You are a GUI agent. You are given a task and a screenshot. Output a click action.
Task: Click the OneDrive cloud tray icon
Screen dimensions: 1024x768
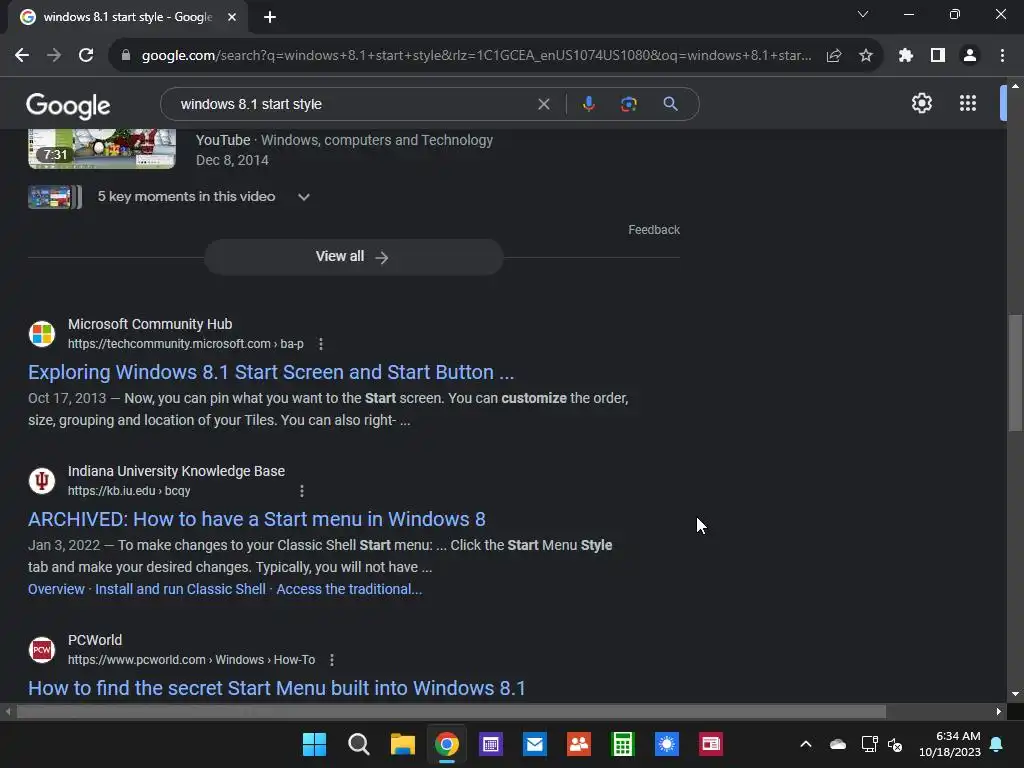pyautogui.click(x=838, y=744)
